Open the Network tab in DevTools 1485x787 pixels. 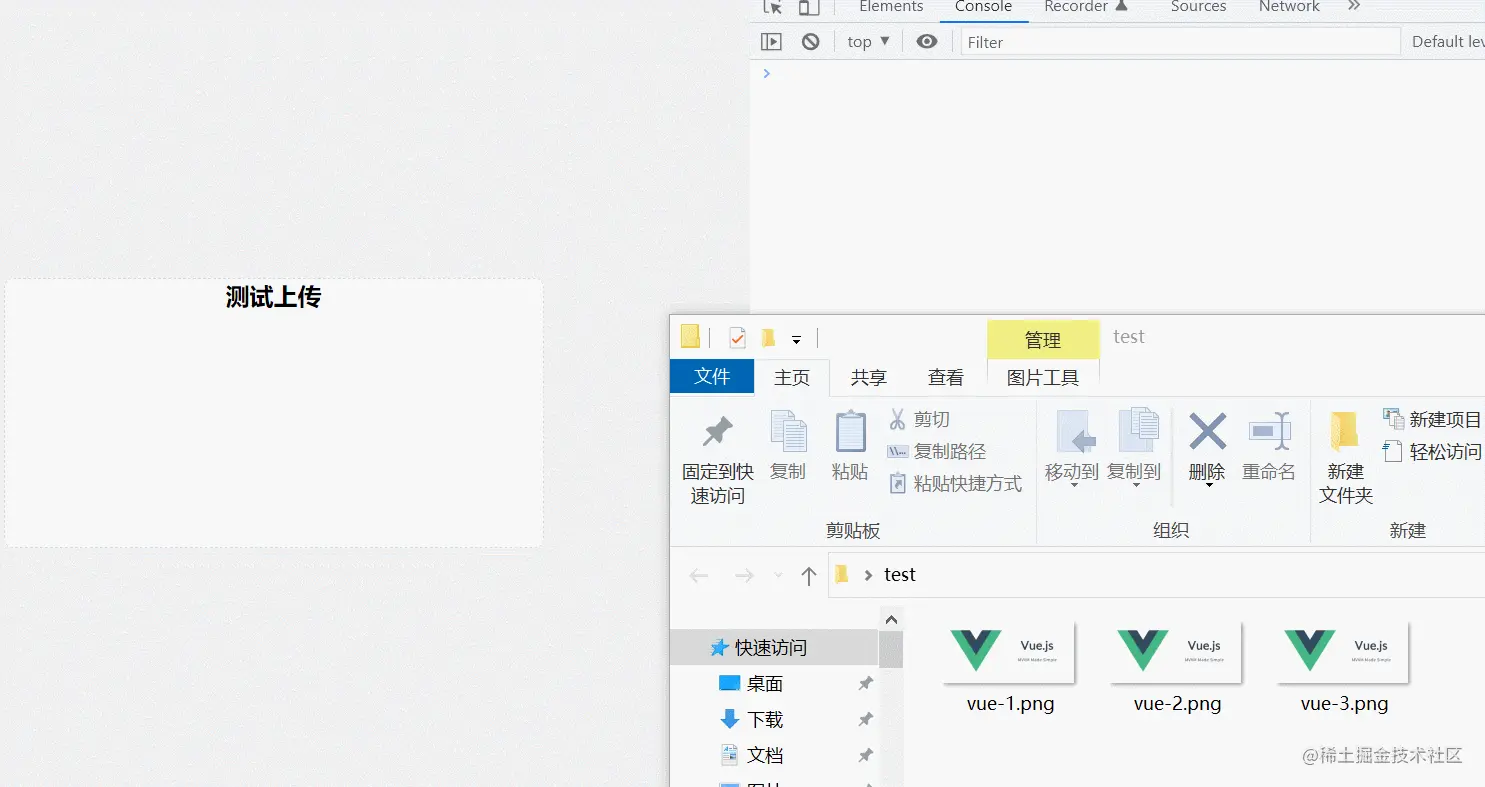[1289, 7]
